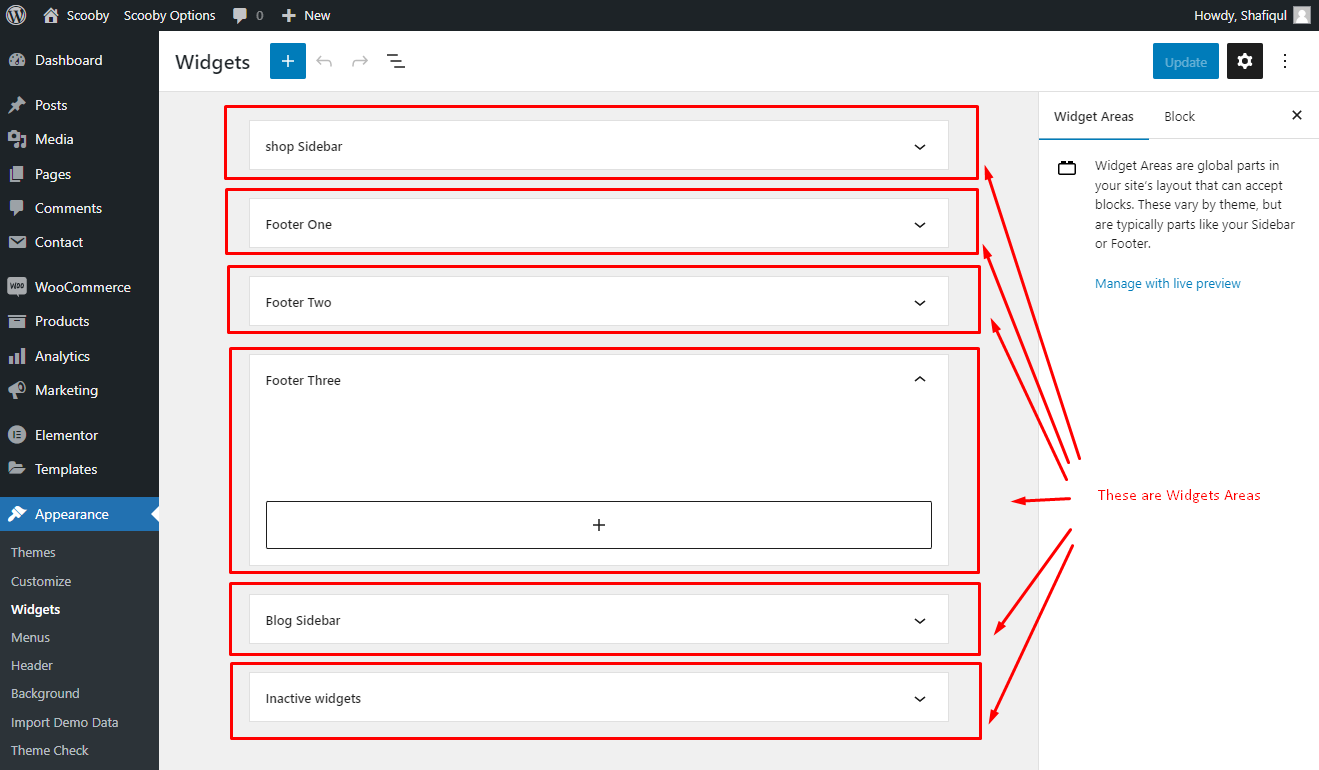Click the Products box icon
The image size is (1319, 770).
[x=17, y=321]
